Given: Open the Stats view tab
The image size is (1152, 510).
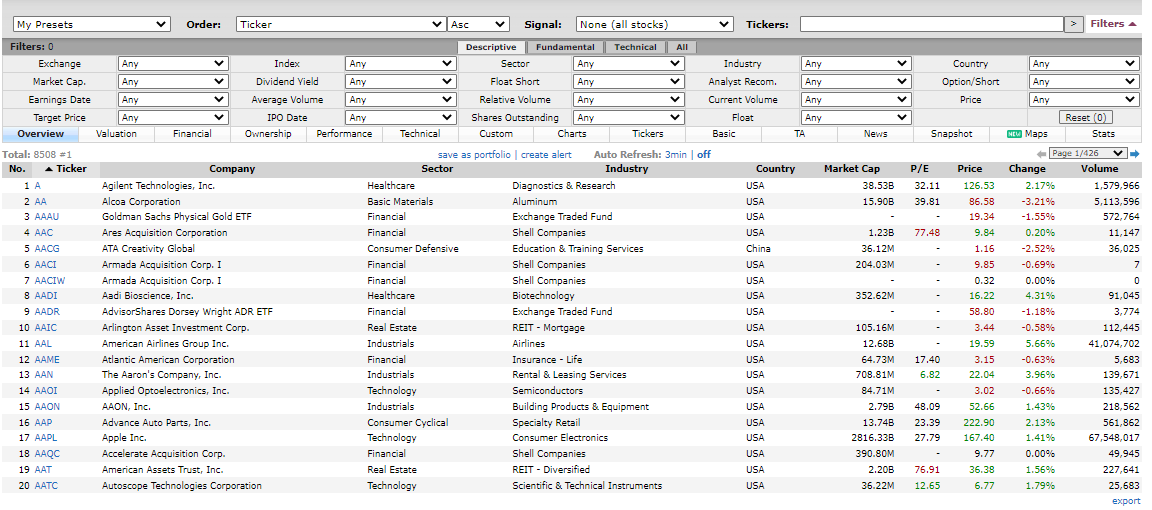Looking at the screenshot, I should [x=1104, y=134].
